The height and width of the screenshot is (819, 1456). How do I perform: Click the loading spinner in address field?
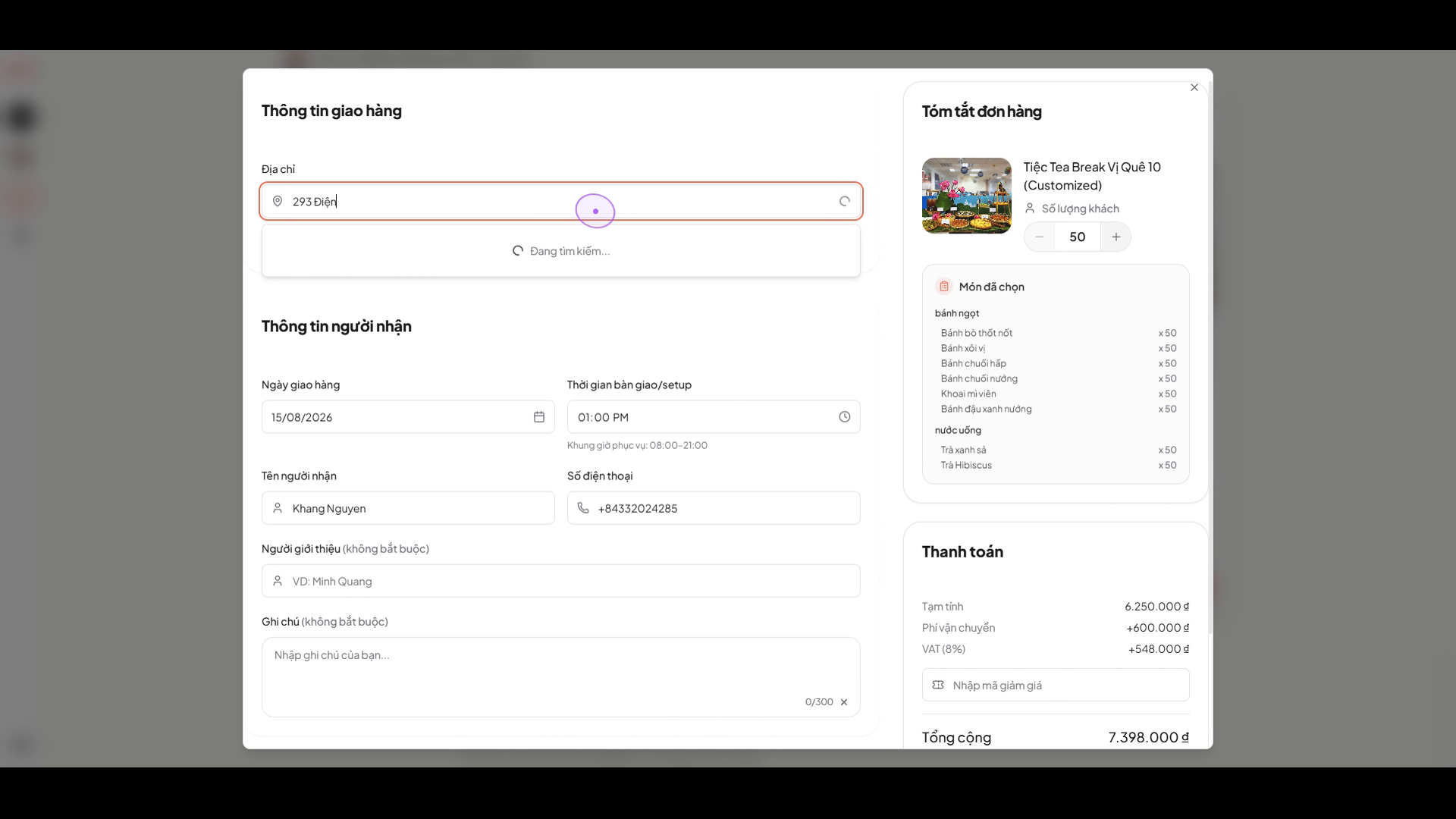pyautogui.click(x=845, y=202)
